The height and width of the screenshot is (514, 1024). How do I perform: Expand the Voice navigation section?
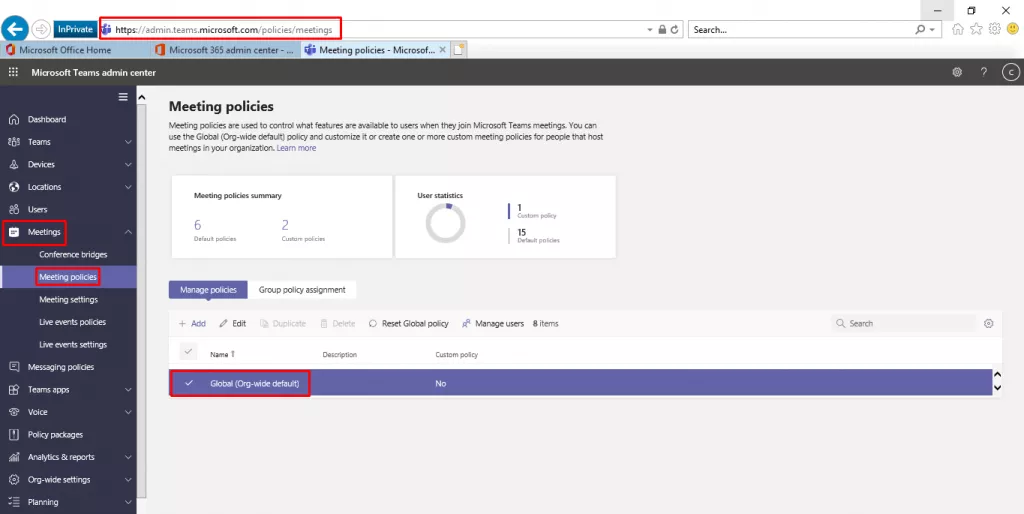pos(128,412)
